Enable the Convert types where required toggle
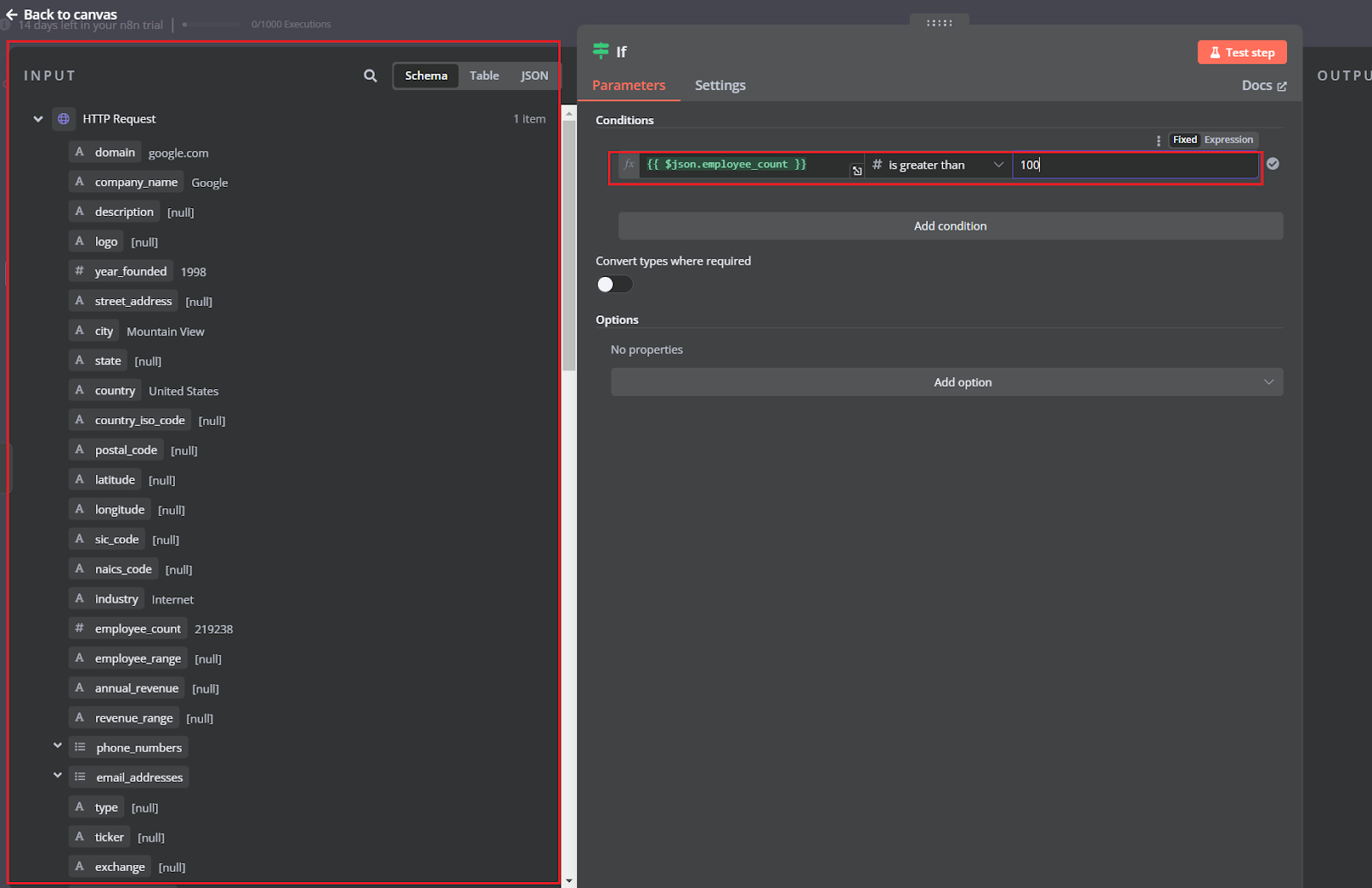This screenshot has height=888, width=1372. coord(614,284)
